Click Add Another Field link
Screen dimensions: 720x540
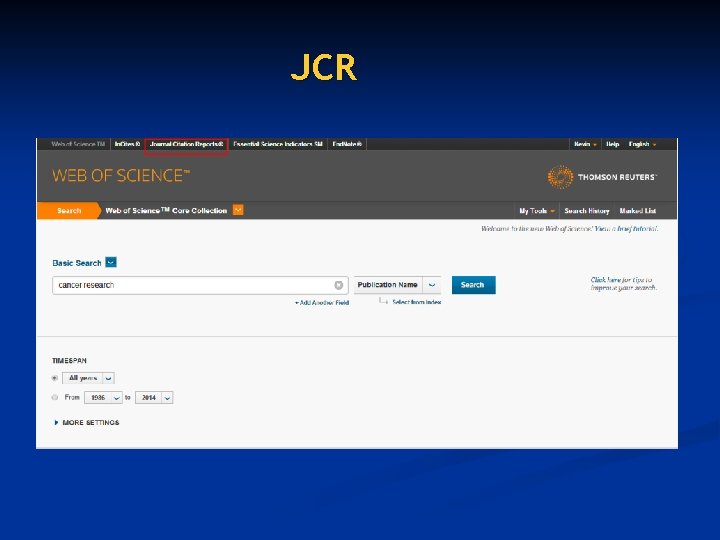(322, 303)
